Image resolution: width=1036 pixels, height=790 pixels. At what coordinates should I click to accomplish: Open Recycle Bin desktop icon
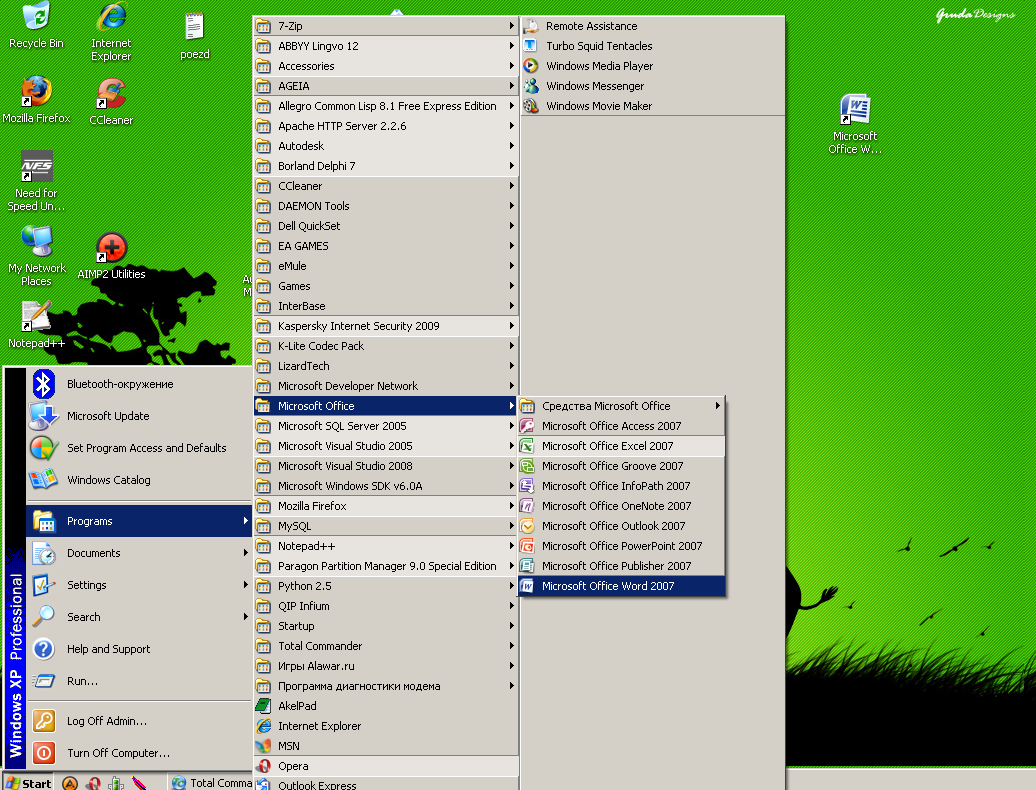pyautogui.click(x=36, y=25)
